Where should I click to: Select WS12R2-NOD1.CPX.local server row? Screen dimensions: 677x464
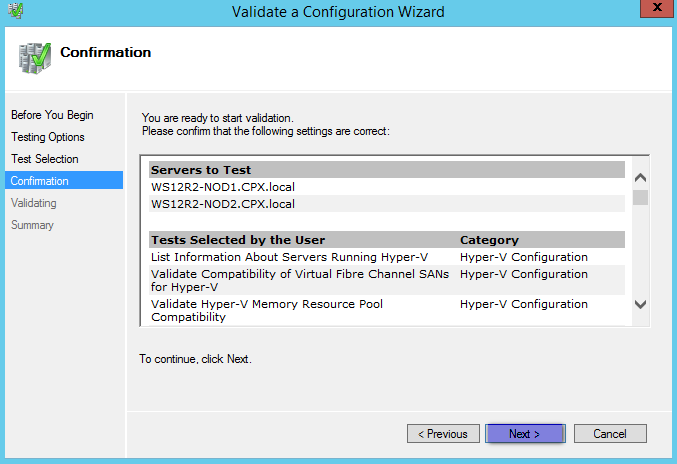[x=387, y=187]
